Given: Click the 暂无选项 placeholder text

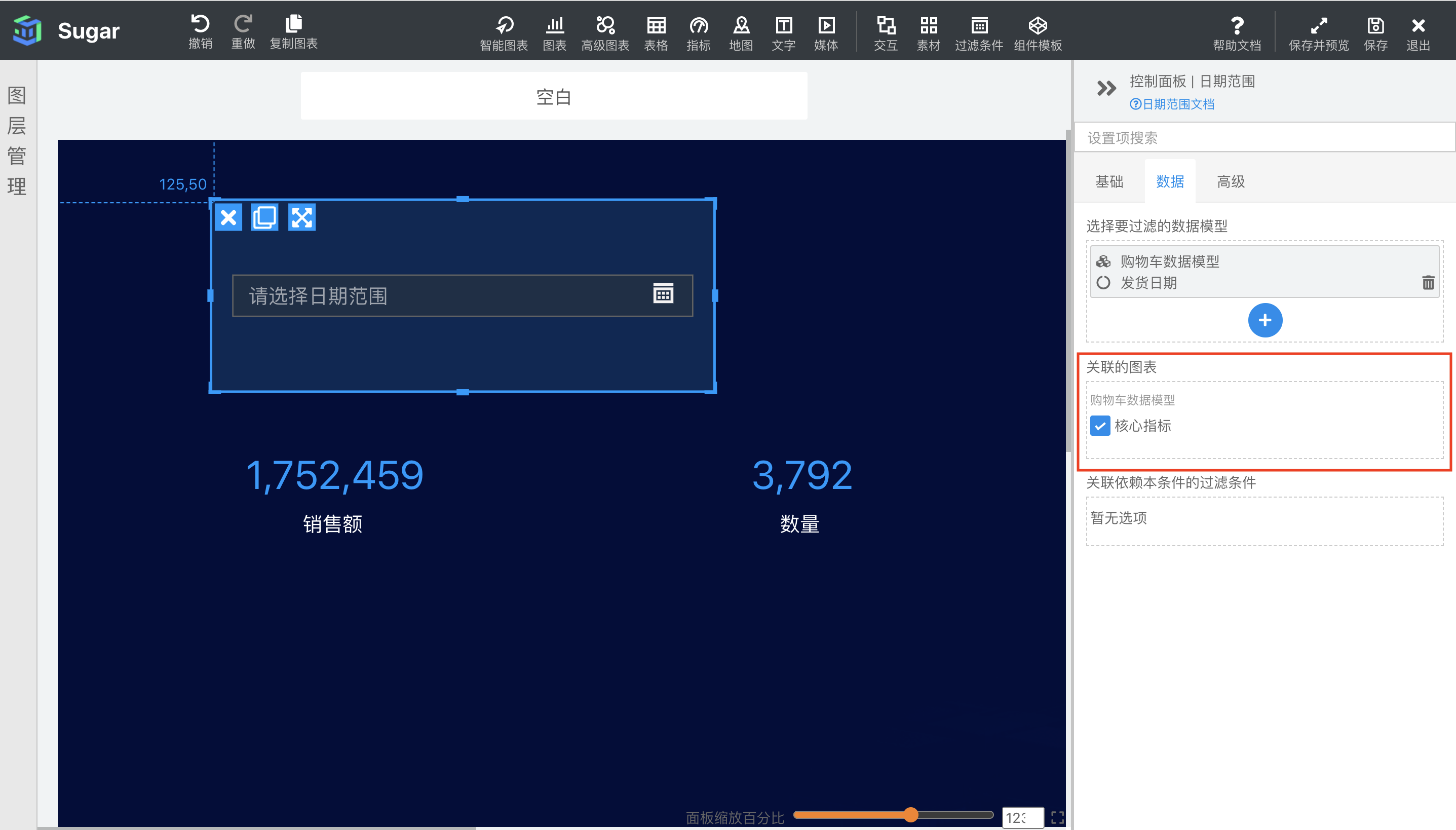Looking at the screenshot, I should [1118, 518].
